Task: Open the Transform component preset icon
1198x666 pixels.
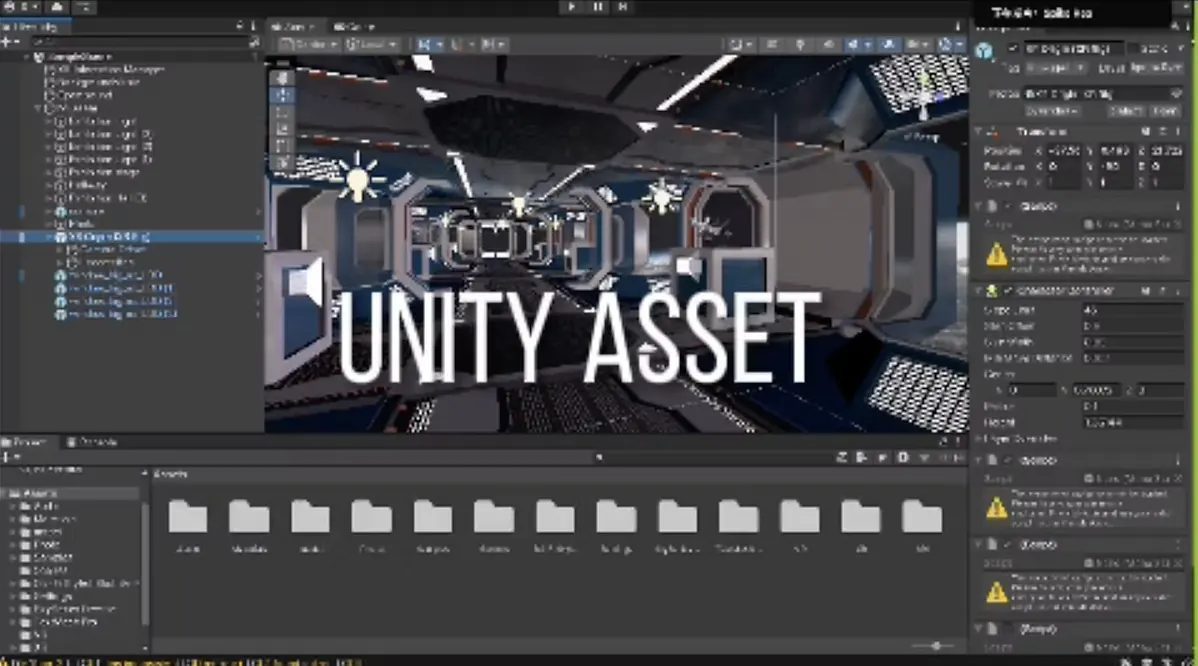Action: (x=1162, y=131)
